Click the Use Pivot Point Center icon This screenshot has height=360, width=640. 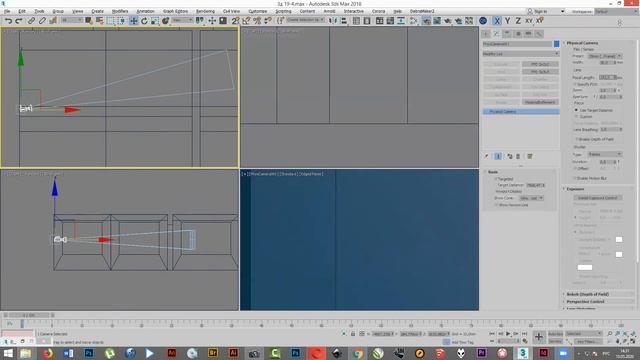200,21
